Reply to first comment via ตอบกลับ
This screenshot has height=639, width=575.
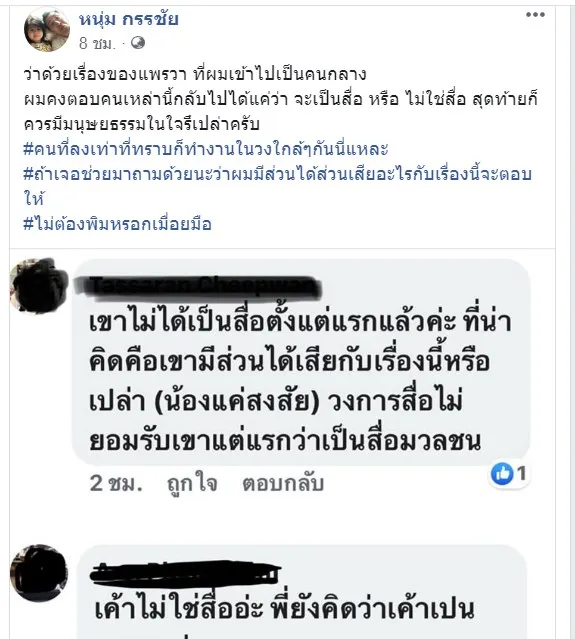(283, 484)
